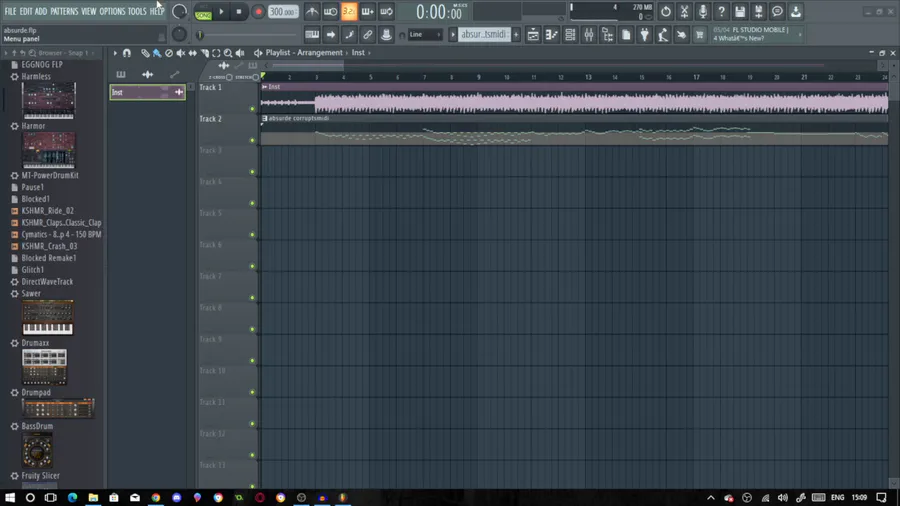This screenshot has height=506, width=900.
Task: Open the Inst audio clip menu
Action: click(x=265, y=87)
